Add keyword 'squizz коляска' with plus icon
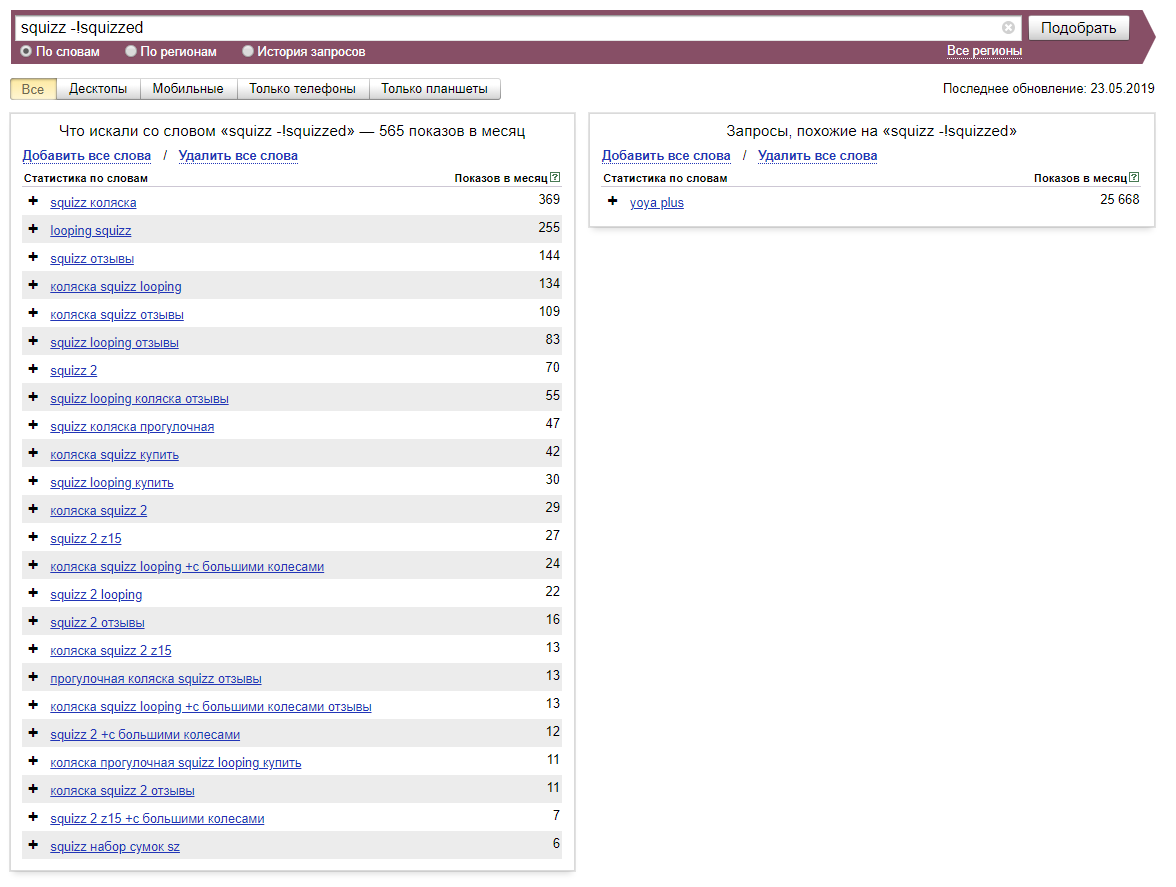This screenshot has width=1176, height=887. point(33,201)
